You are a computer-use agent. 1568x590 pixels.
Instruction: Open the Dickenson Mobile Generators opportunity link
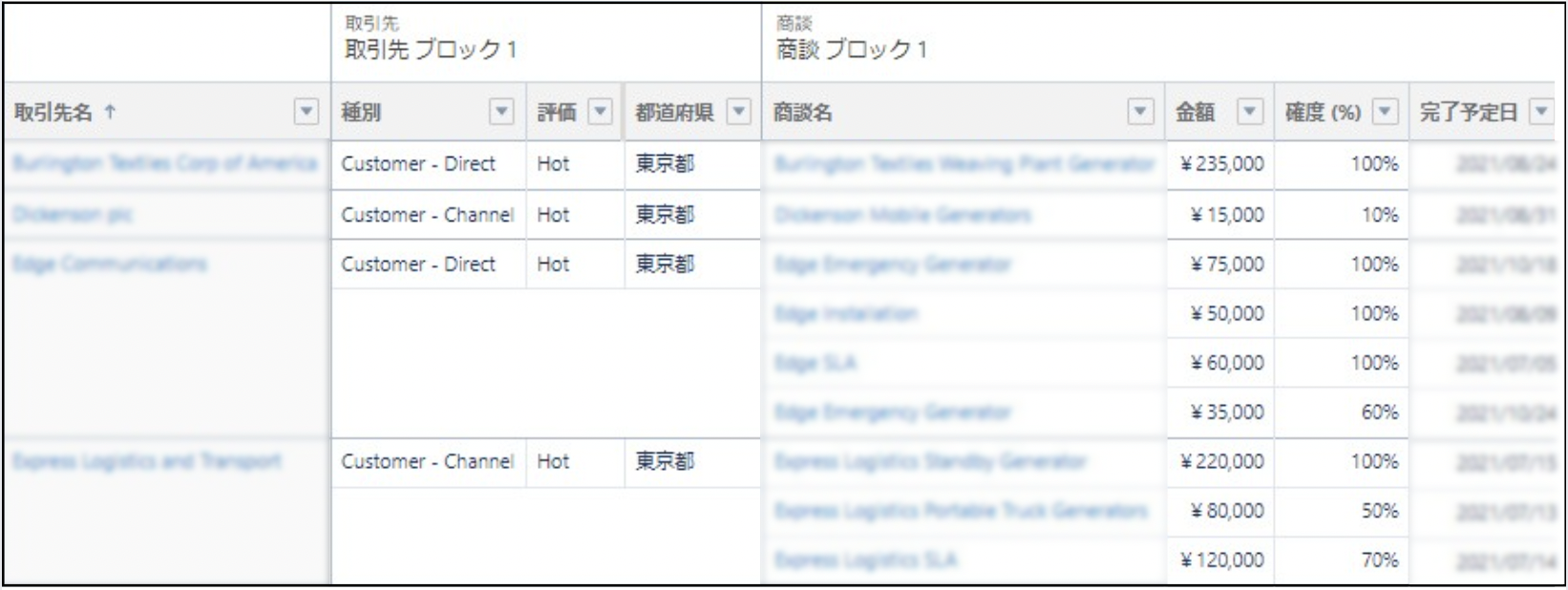[902, 215]
